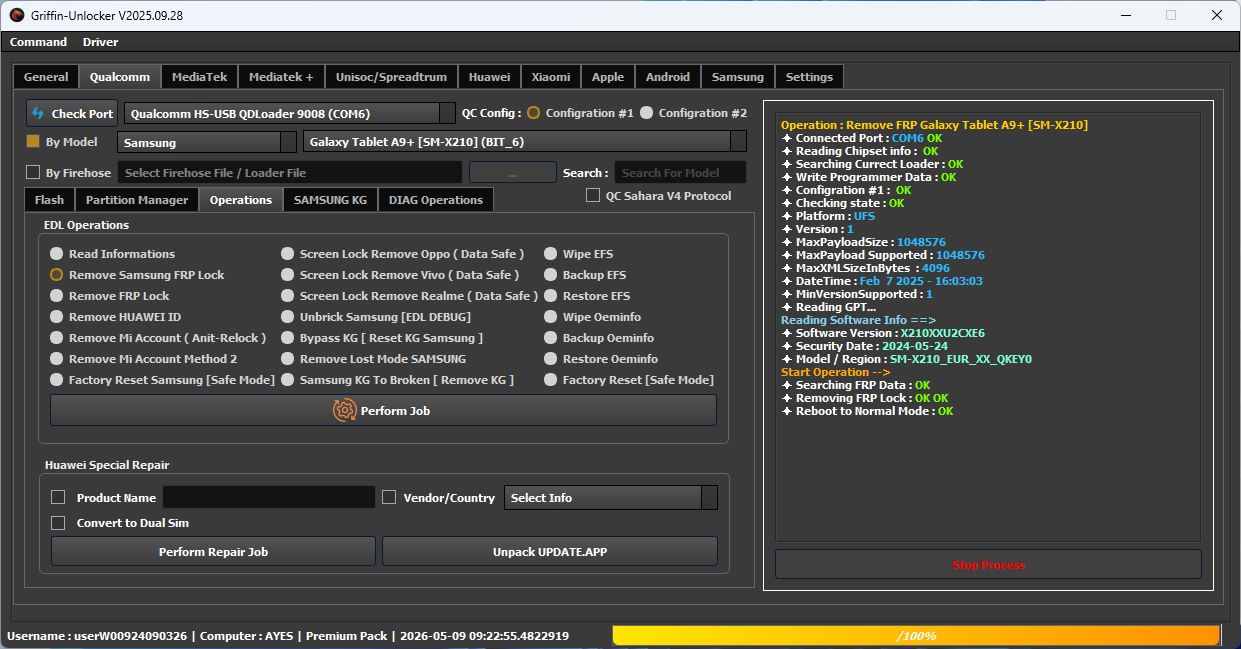Click the browse "..." file button
The width and height of the screenshot is (1241, 649).
point(512,172)
